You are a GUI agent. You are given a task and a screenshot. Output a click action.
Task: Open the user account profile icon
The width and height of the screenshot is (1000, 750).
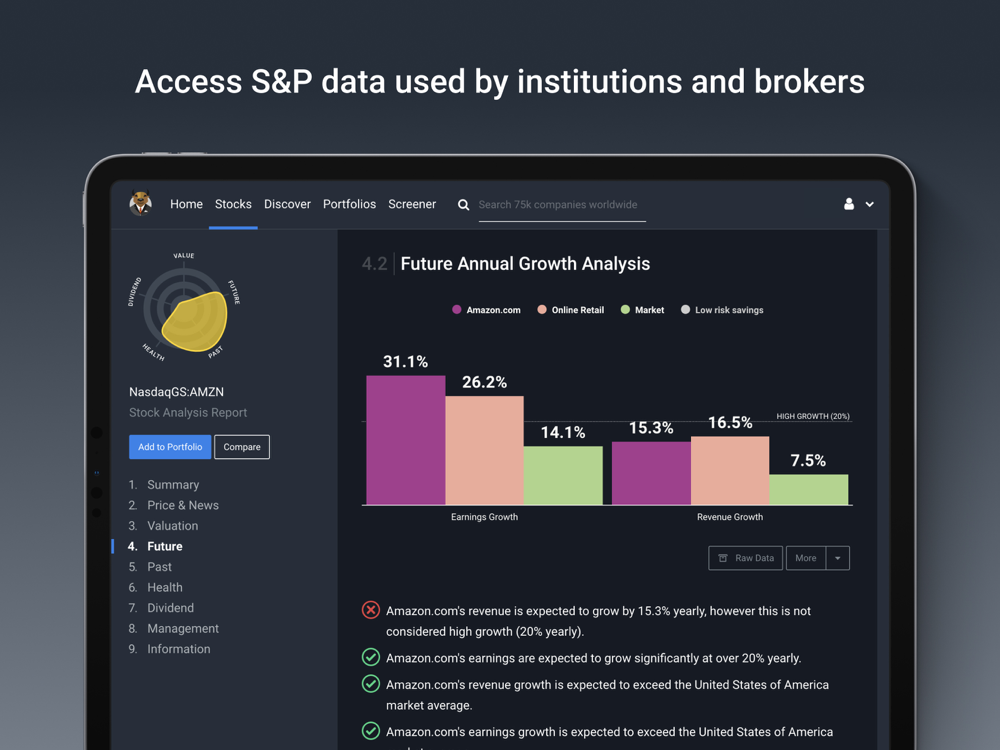(x=849, y=204)
